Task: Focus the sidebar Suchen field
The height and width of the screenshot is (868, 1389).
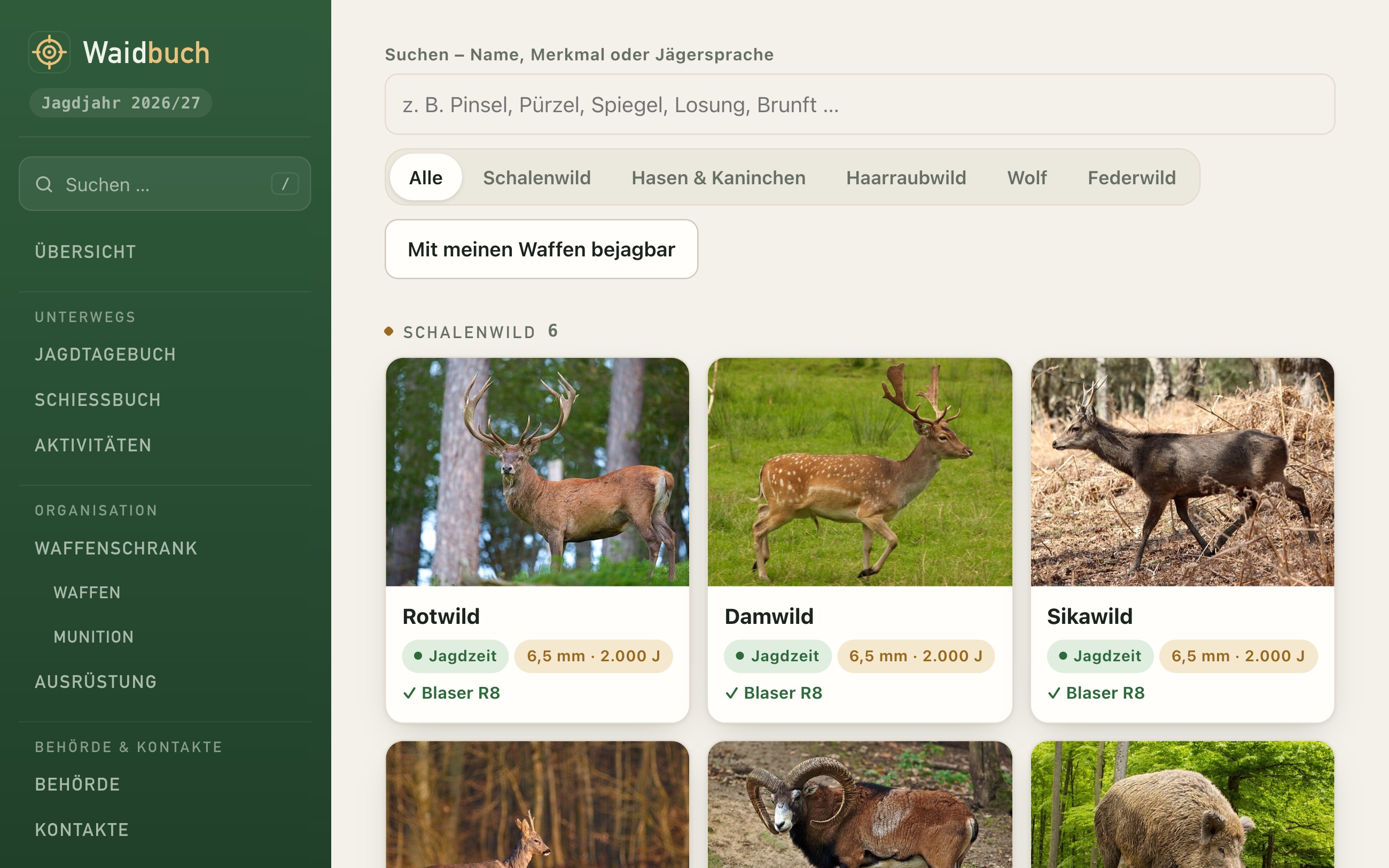Action: pos(165,184)
